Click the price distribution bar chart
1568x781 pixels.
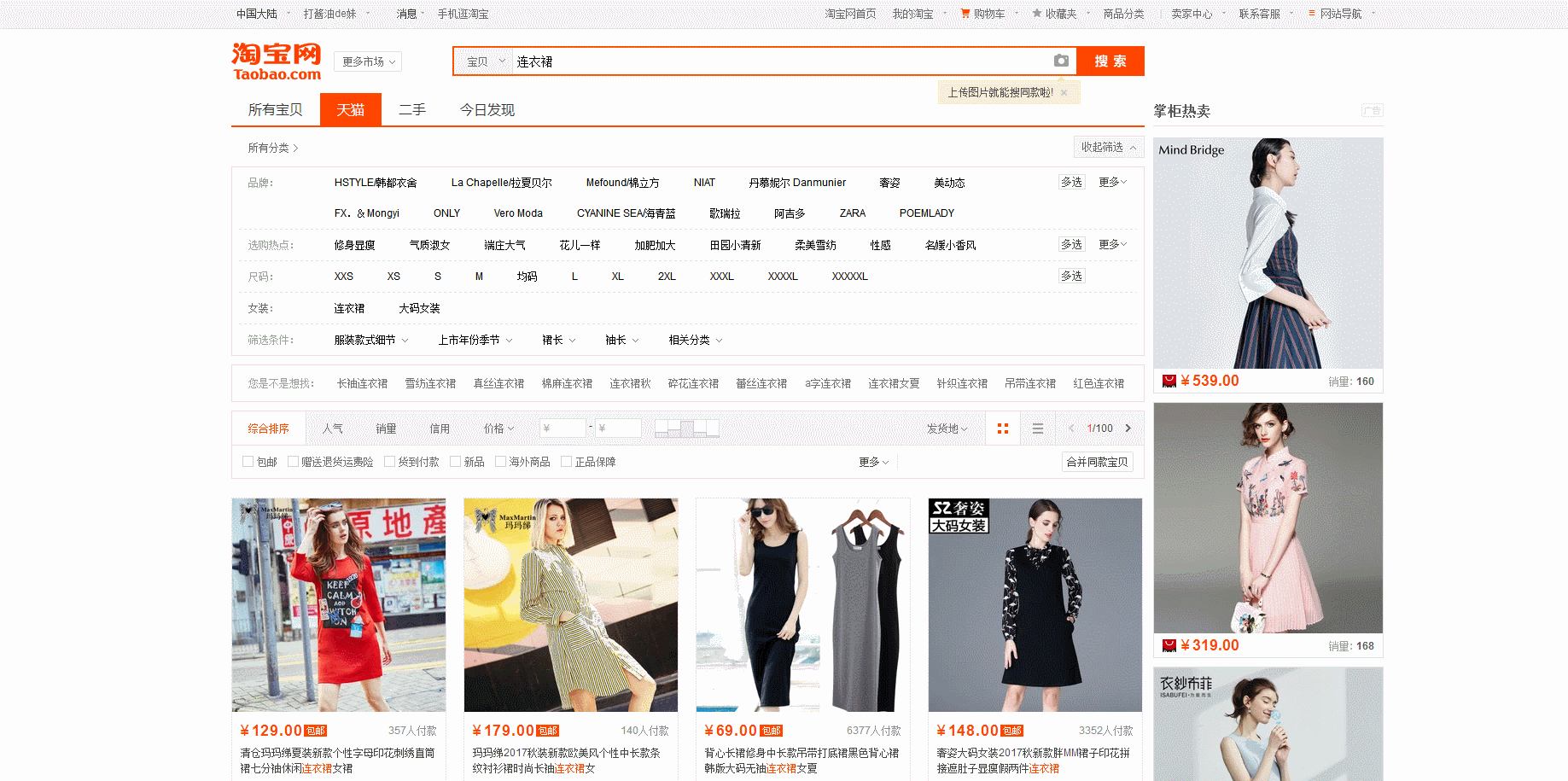click(686, 428)
